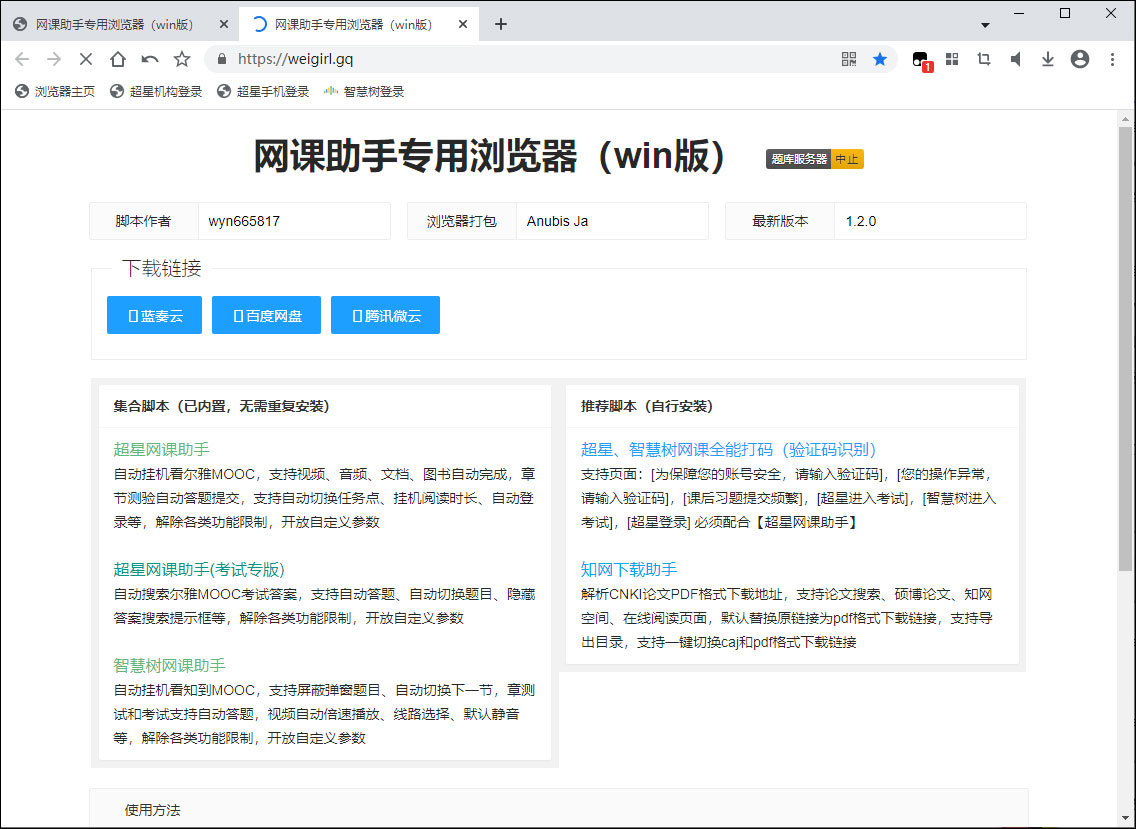Open the downloads arrow icon
Viewport: 1136px width, 829px height.
1048,59
